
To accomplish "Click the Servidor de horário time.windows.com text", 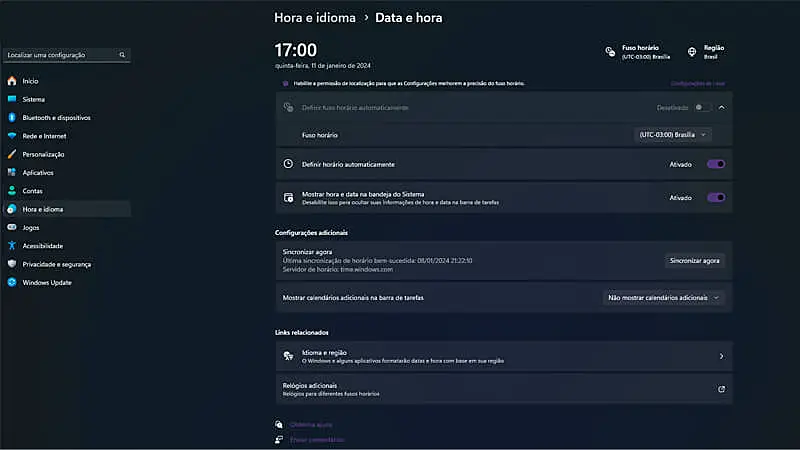I will click(338, 269).
